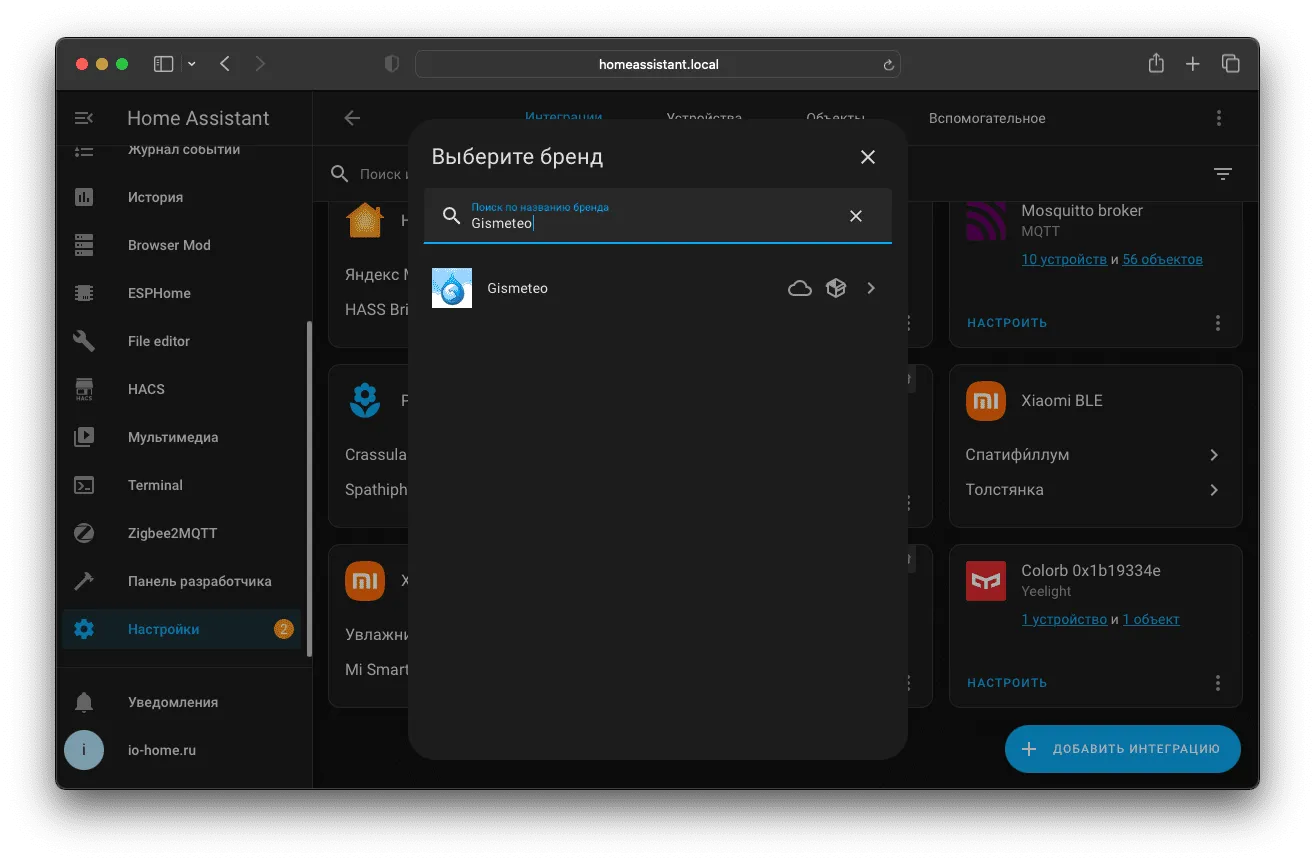Open the 56 объектов link
The height and width of the screenshot is (863, 1315).
pyautogui.click(x=1162, y=259)
